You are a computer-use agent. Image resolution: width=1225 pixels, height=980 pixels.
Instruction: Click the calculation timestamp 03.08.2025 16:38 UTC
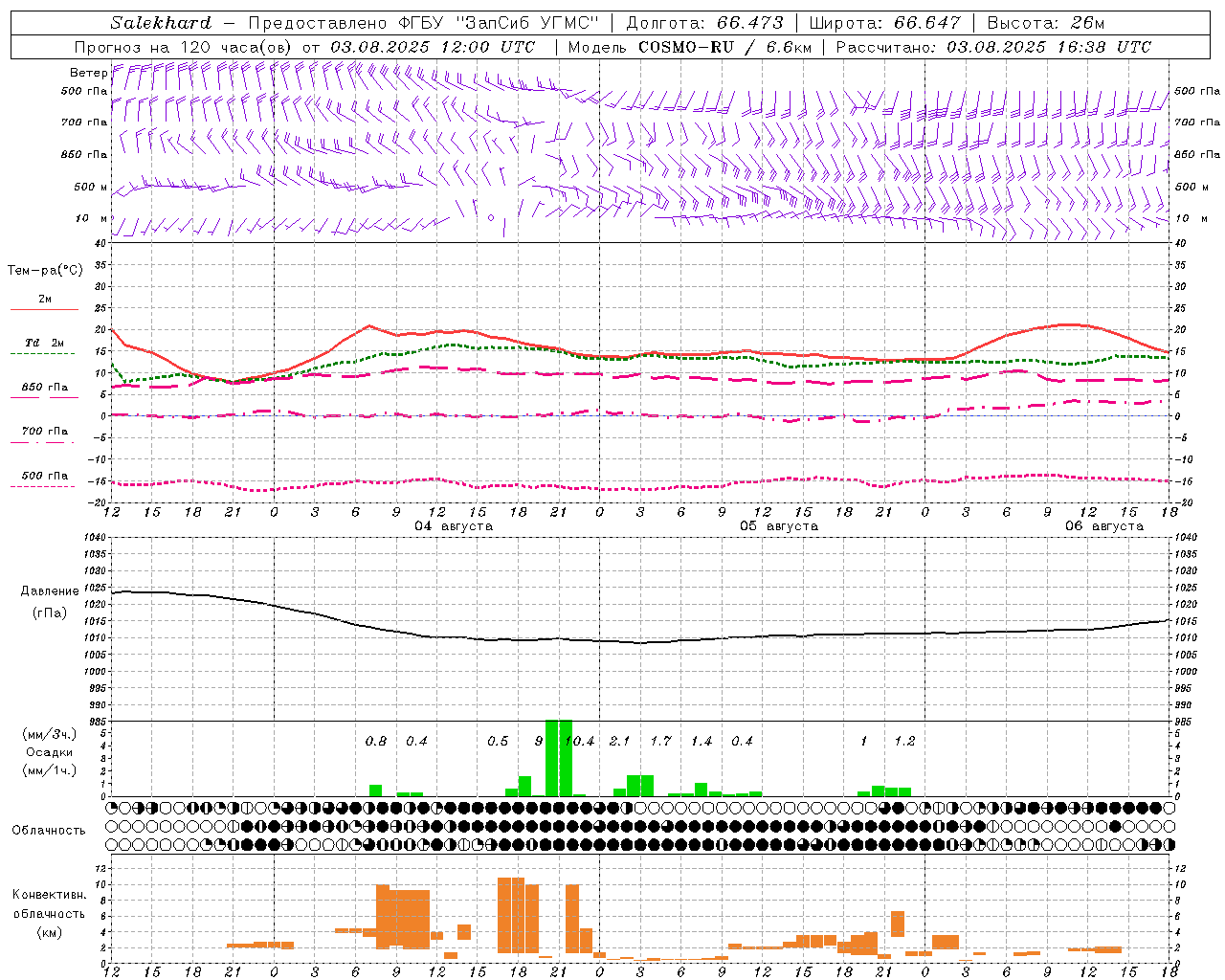click(x=1049, y=47)
